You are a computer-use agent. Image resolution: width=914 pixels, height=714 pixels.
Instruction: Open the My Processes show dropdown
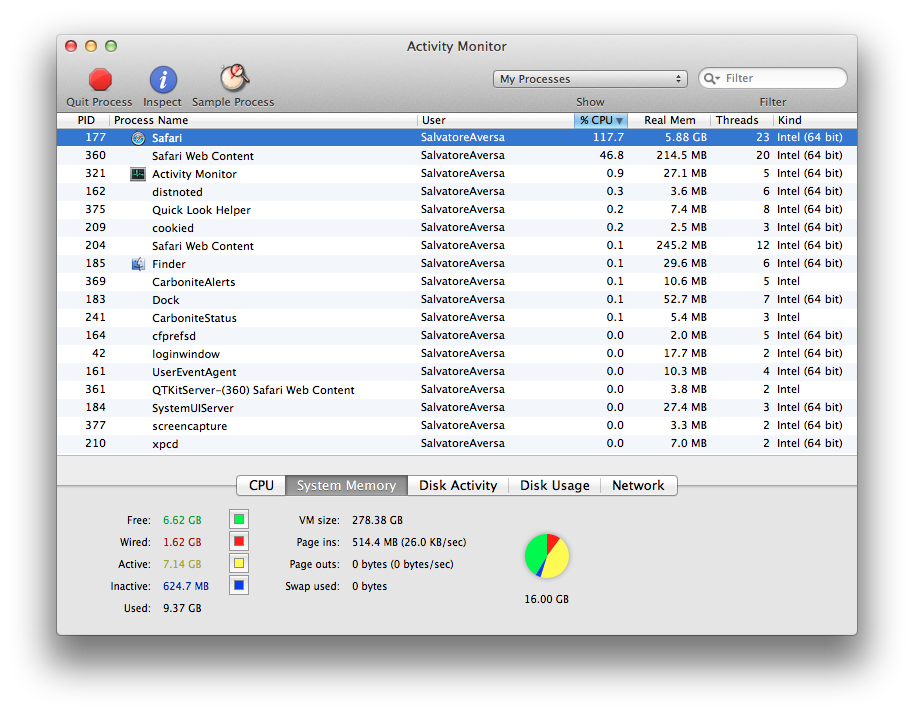(x=590, y=79)
